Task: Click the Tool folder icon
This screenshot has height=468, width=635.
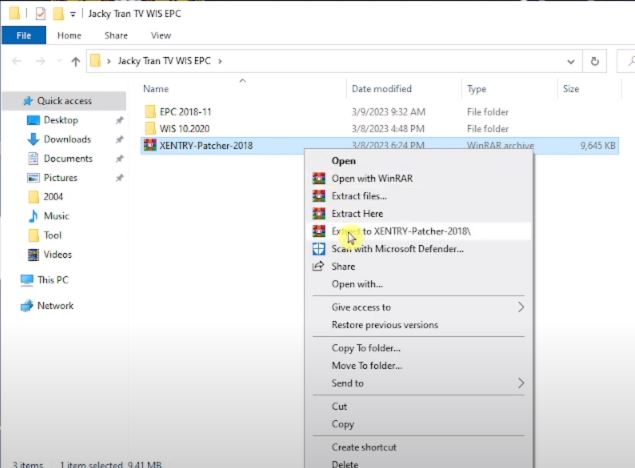Action: [34, 235]
